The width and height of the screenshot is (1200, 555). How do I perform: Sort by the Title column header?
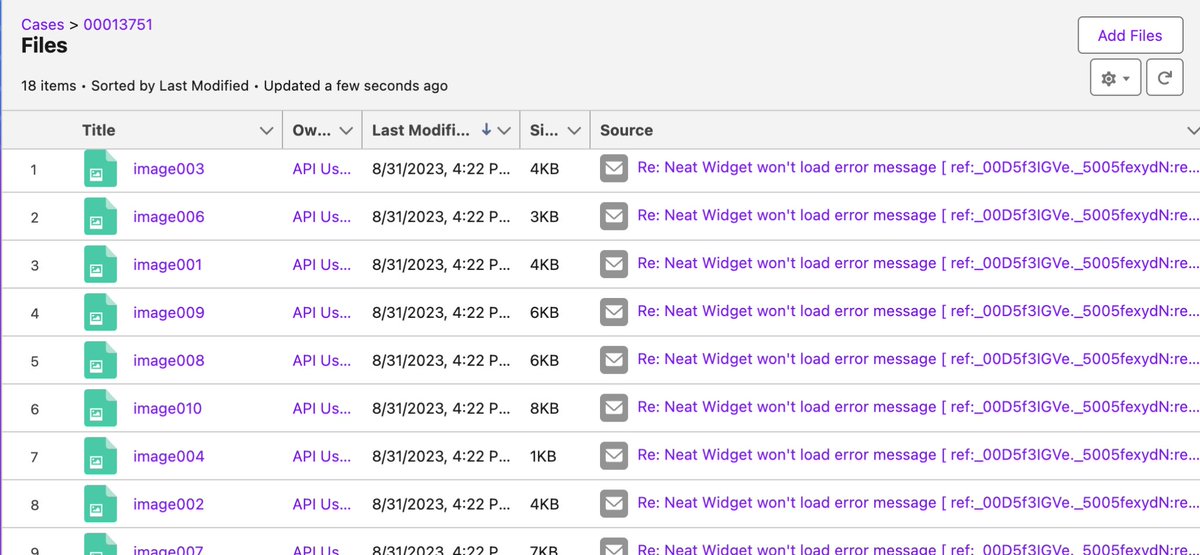(98, 130)
